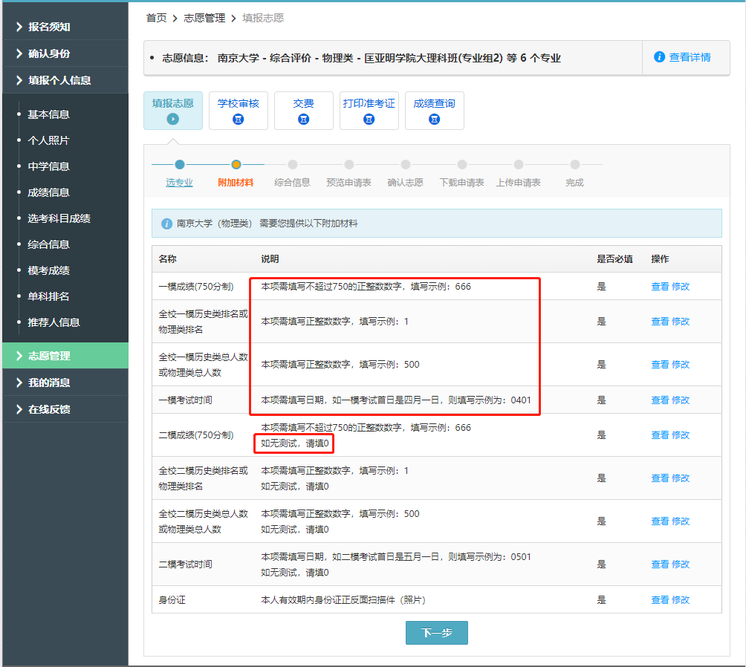Viewport: 746px width, 667px height.
Task: Expand the 确认身份 sidebar section
Action: [64, 53]
